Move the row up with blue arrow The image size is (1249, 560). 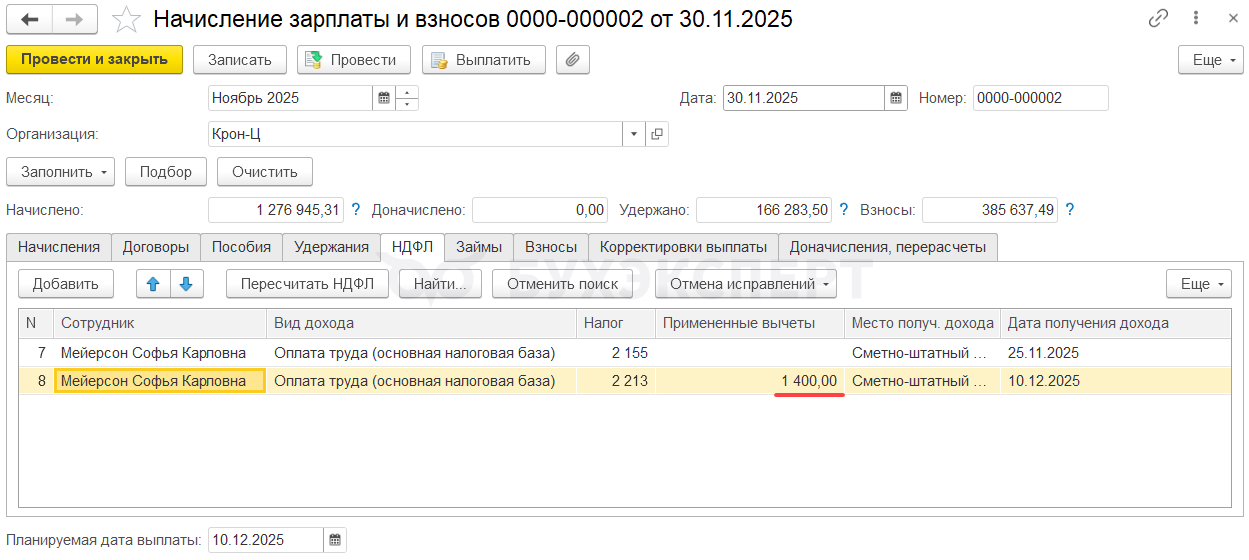click(153, 284)
